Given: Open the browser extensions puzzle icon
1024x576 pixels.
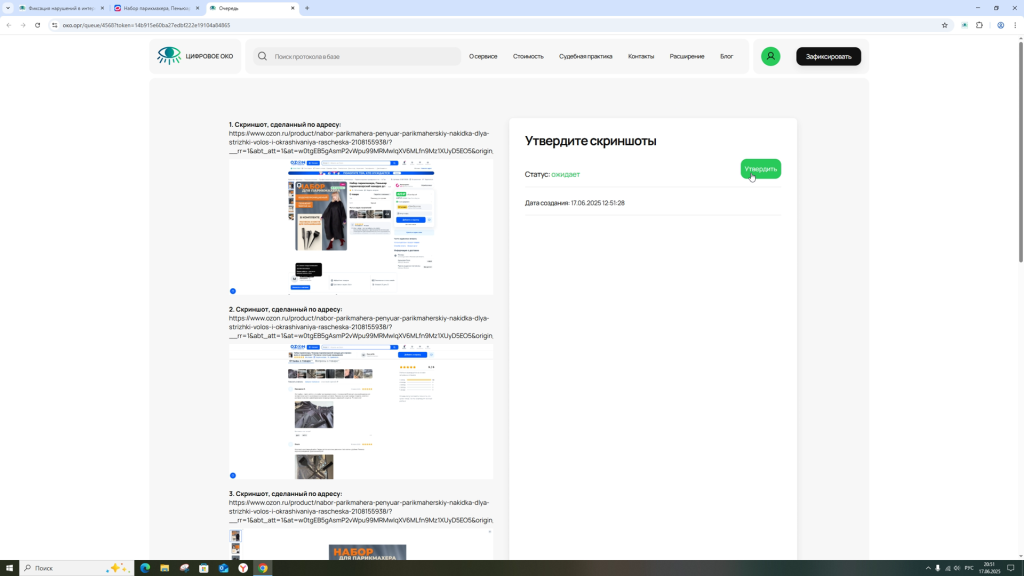Looking at the screenshot, I should pyautogui.click(x=980, y=25).
